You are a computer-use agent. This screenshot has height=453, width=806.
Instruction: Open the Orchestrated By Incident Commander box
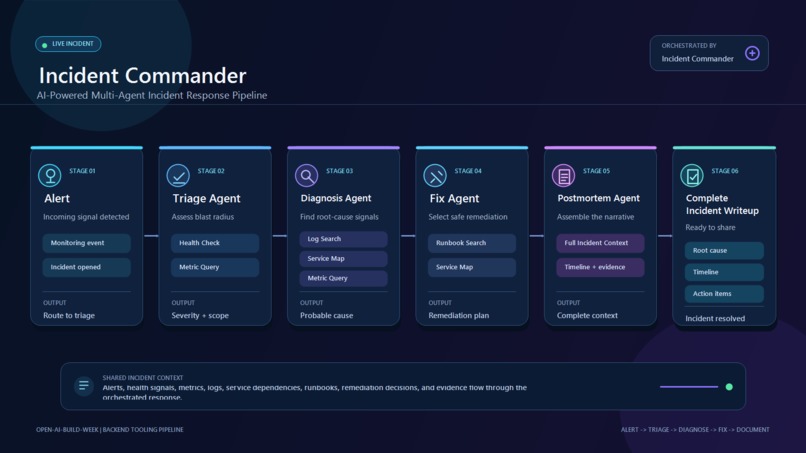tap(709, 53)
